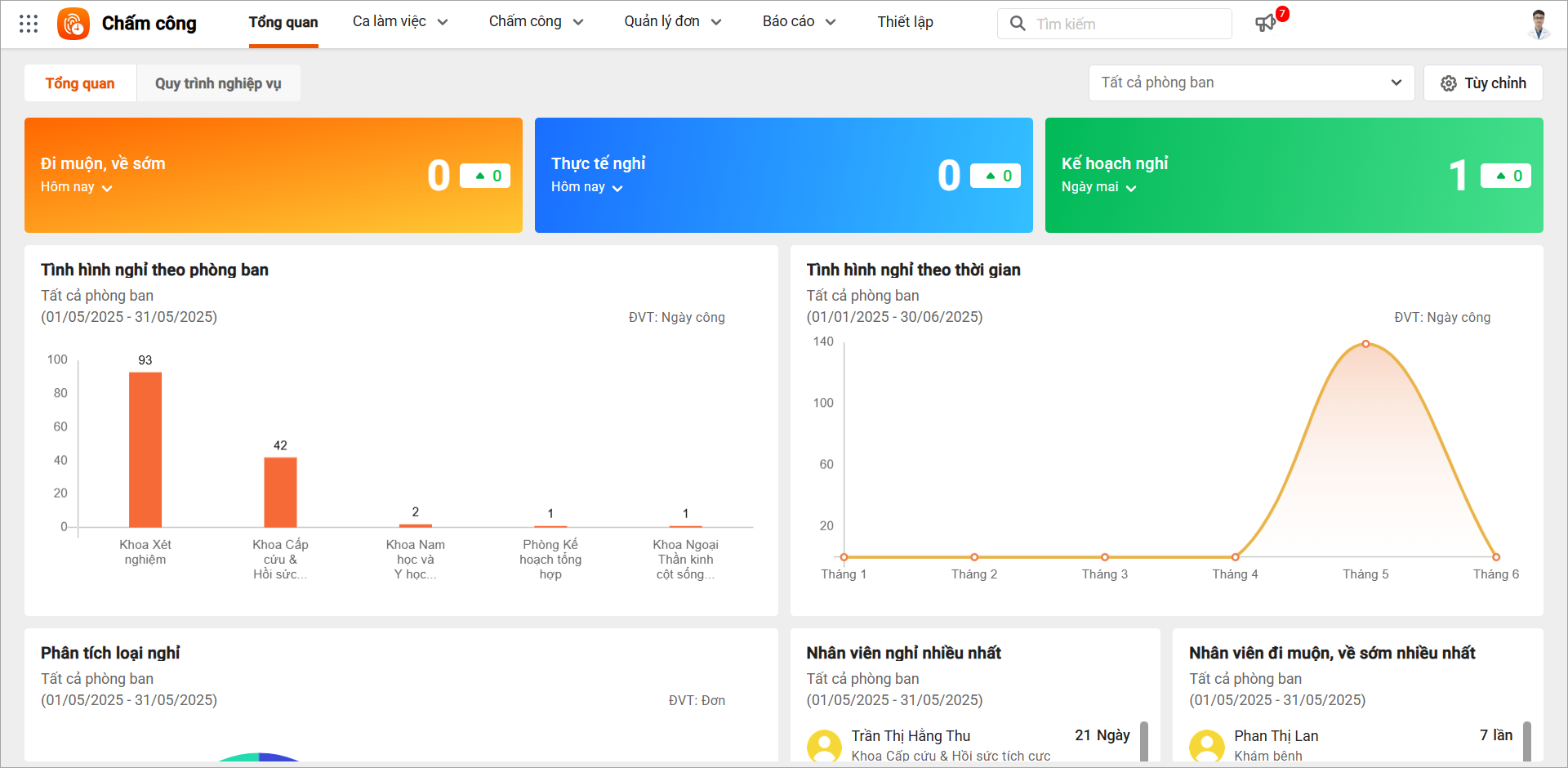Click the Tùy chỉnh button
Screen dimensions: 1568x768
pos(1482,83)
